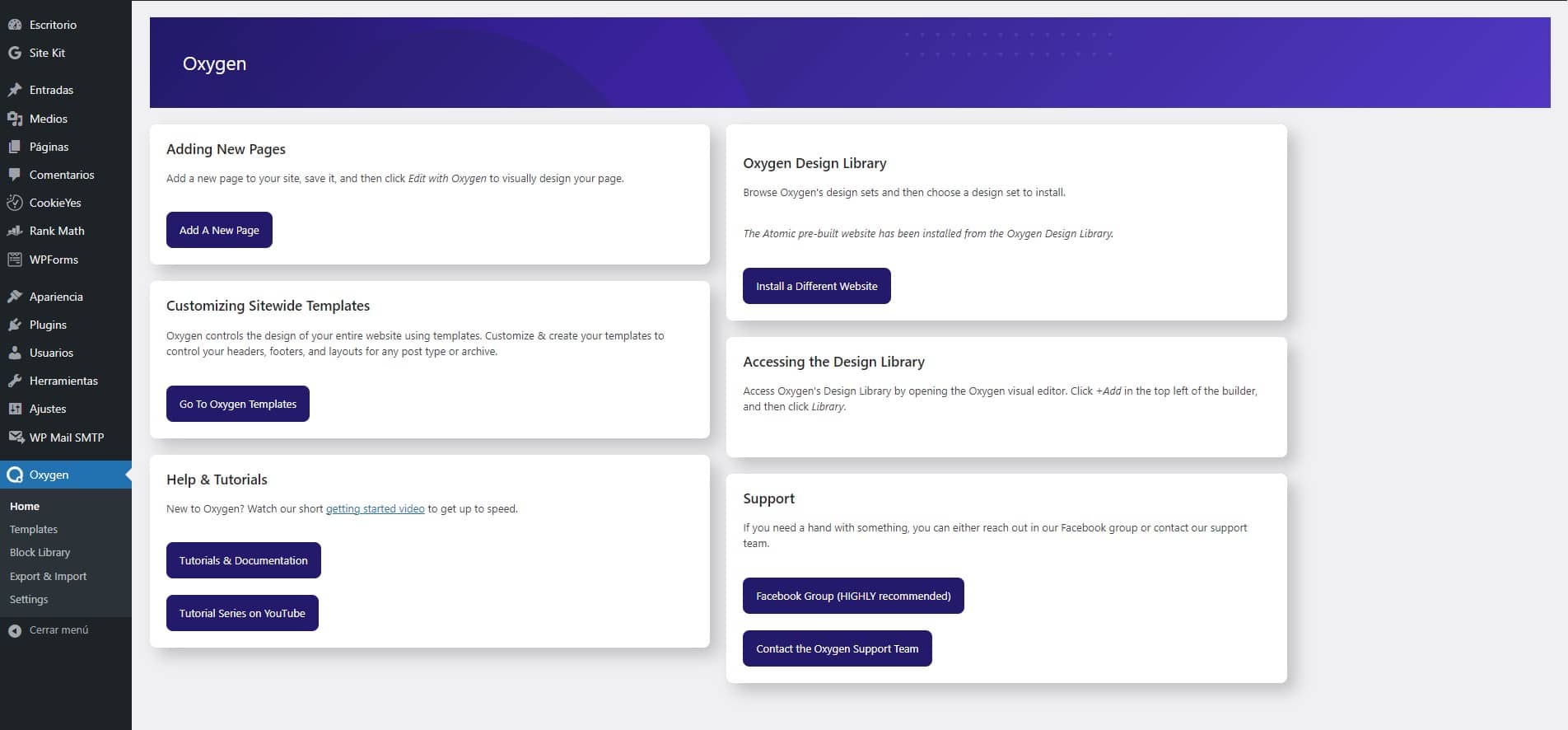The width and height of the screenshot is (1568, 730).
Task: Click the CookieYes icon
Action: [15, 203]
